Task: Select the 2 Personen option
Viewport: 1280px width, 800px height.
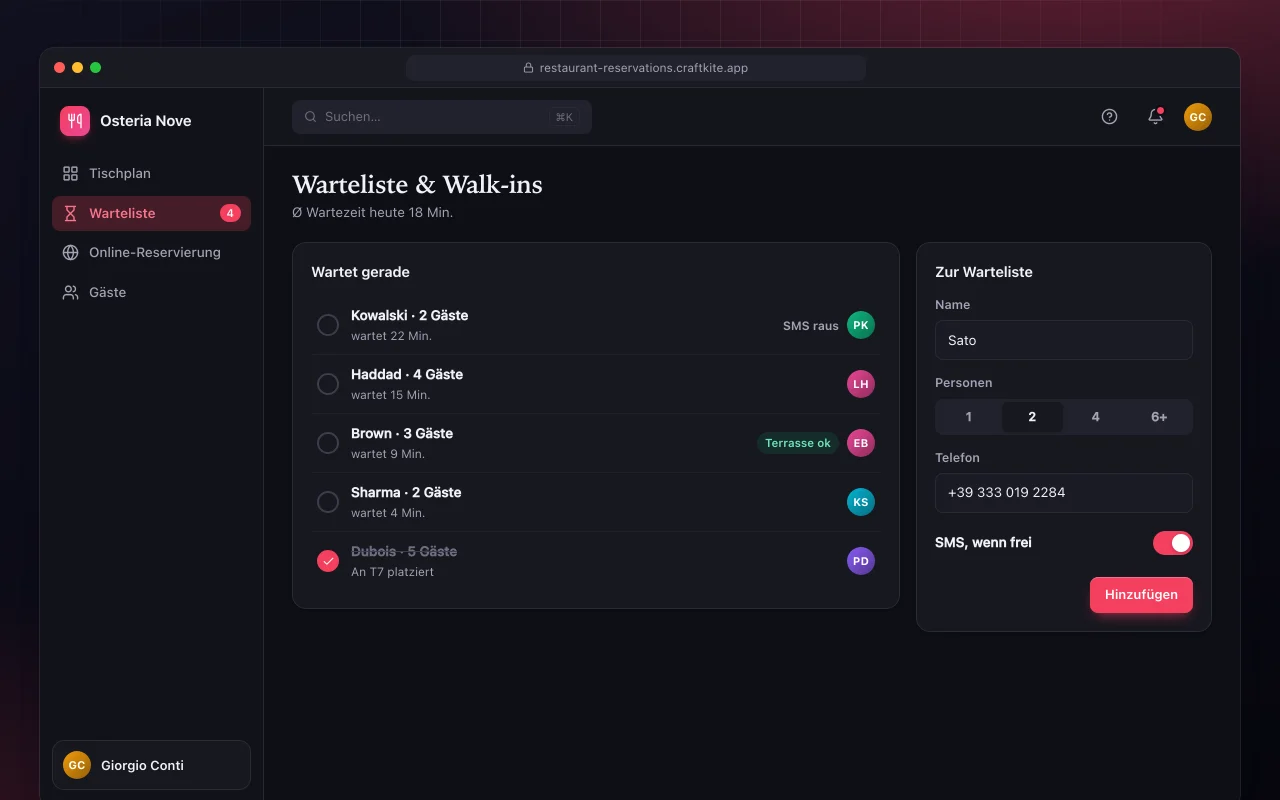Action: tap(1032, 417)
